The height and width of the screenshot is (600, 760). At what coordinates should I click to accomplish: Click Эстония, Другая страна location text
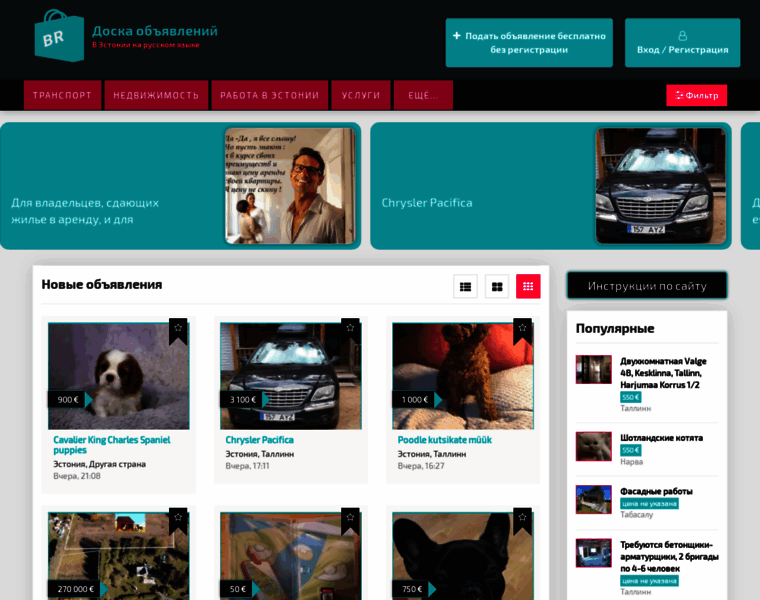click(x=99, y=464)
